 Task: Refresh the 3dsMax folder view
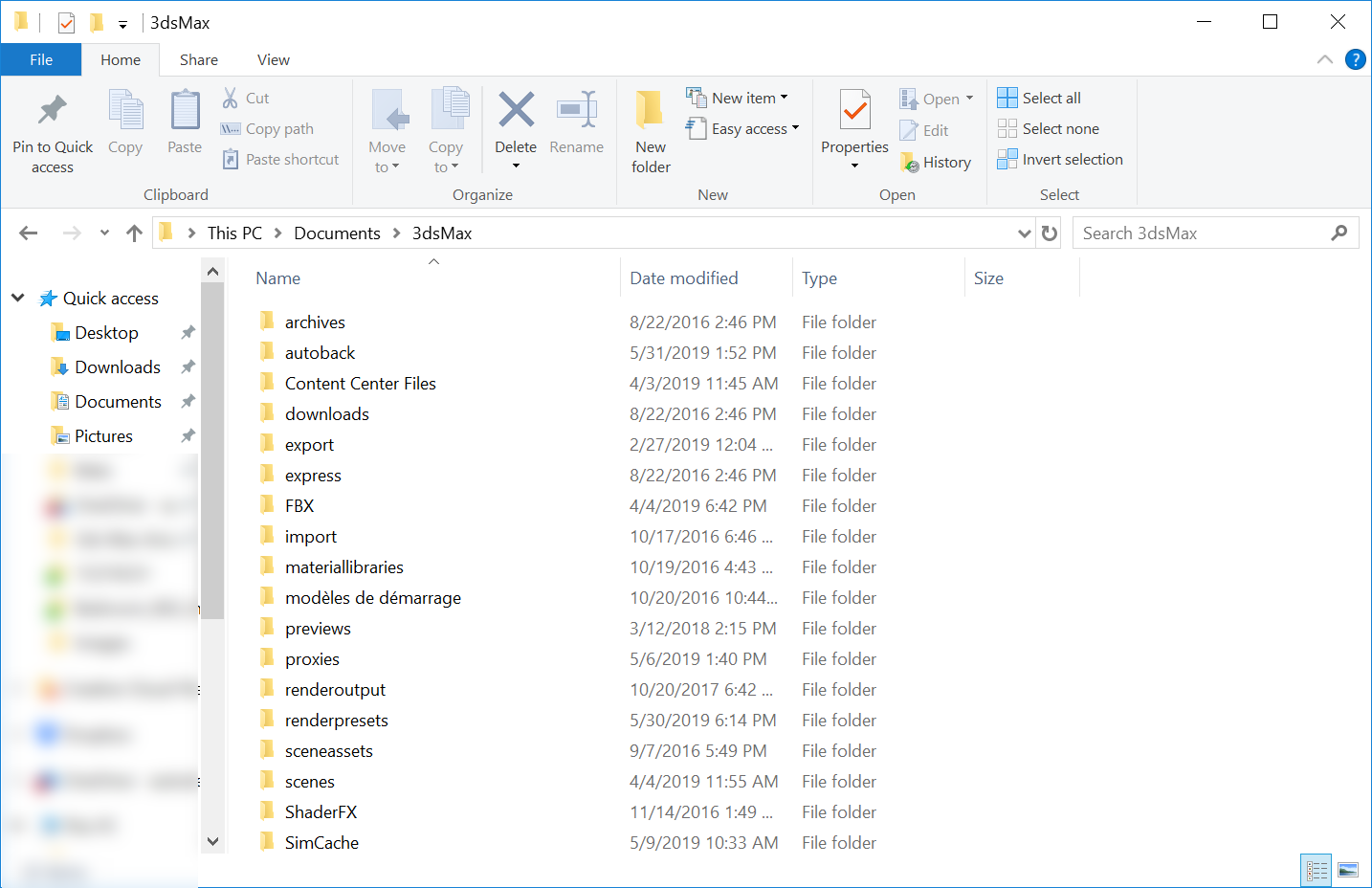pos(1050,233)
